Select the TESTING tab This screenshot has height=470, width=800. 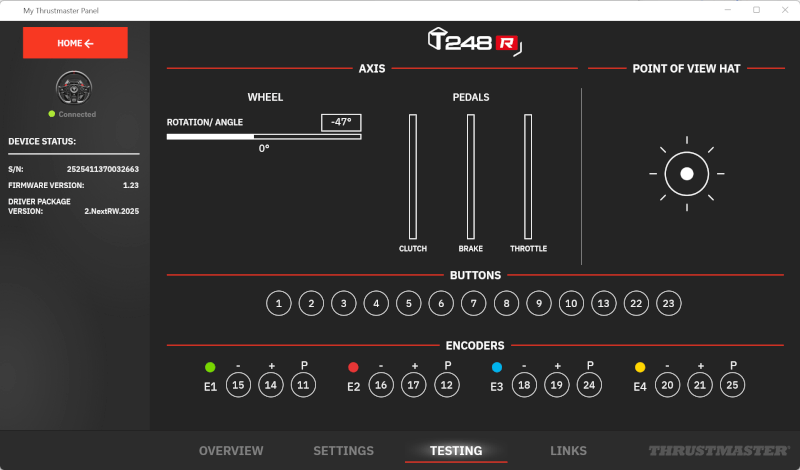pos(456,451)
